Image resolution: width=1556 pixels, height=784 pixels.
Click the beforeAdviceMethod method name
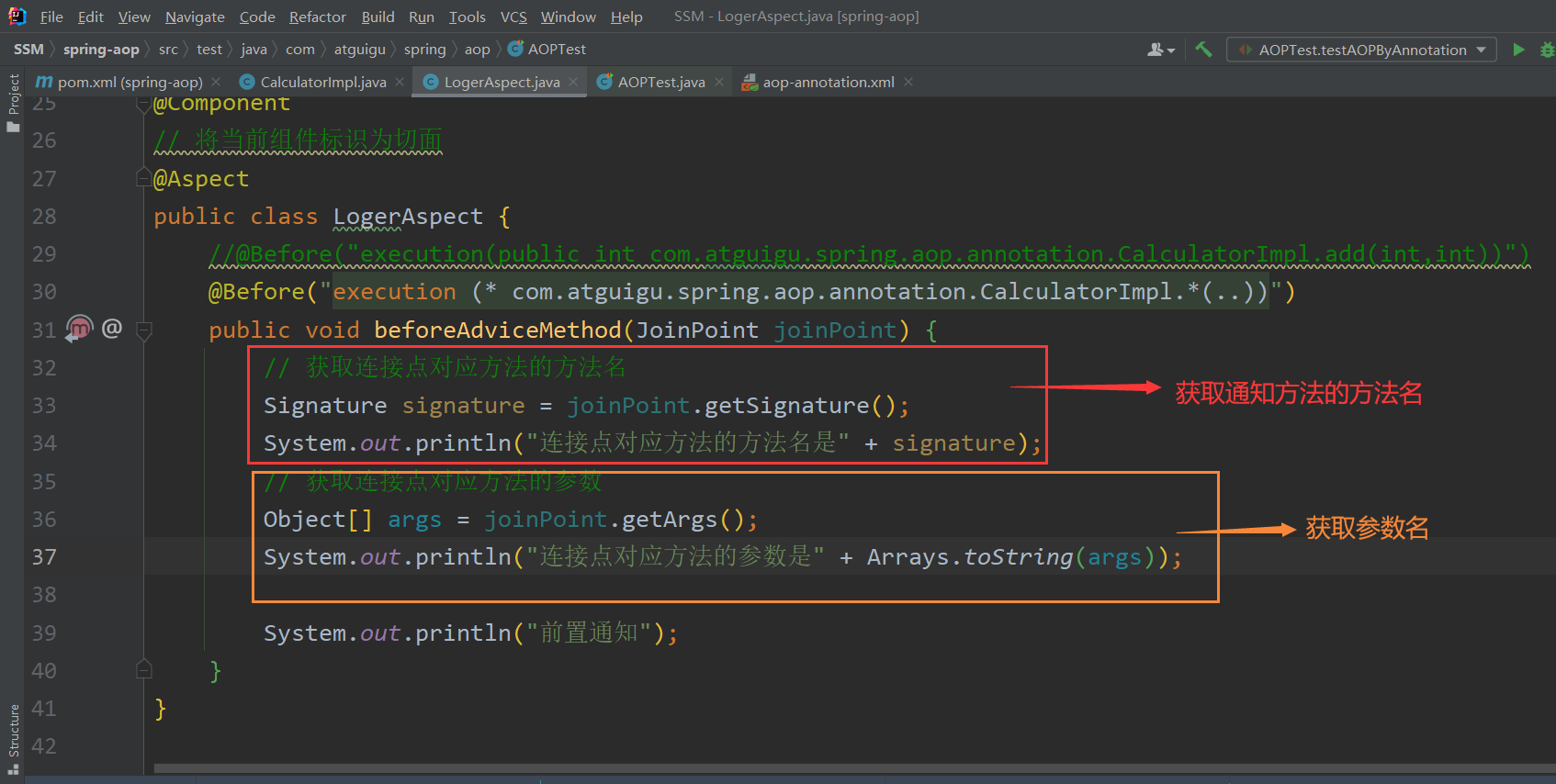click(x=498, y=330)
